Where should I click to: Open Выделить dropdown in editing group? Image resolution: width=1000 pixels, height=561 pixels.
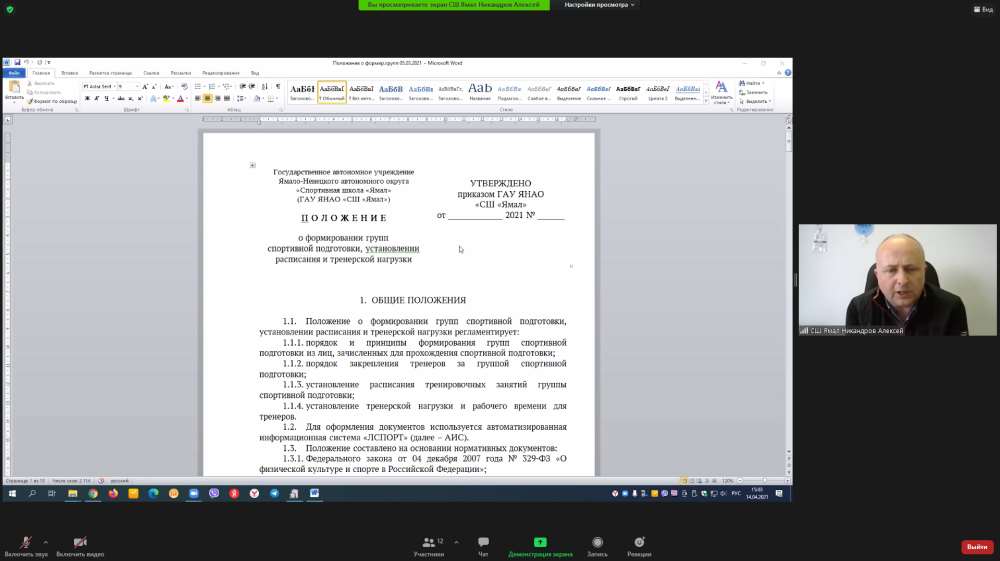click(x=755, y=101)
